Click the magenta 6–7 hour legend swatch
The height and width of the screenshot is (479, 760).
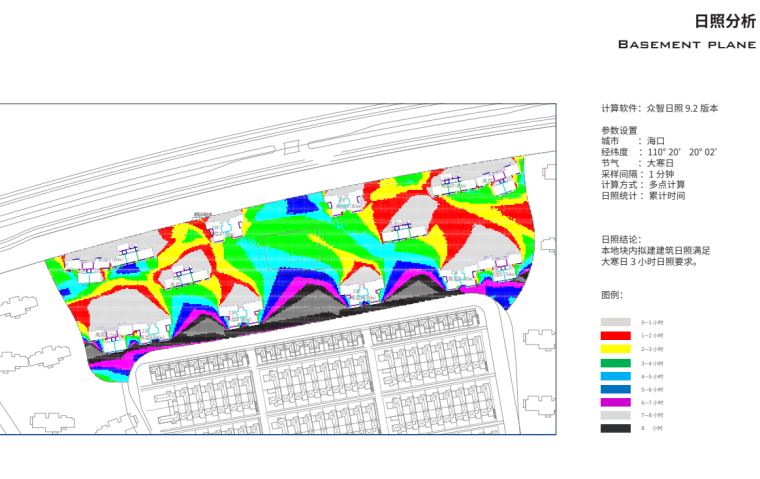point(615,401)
